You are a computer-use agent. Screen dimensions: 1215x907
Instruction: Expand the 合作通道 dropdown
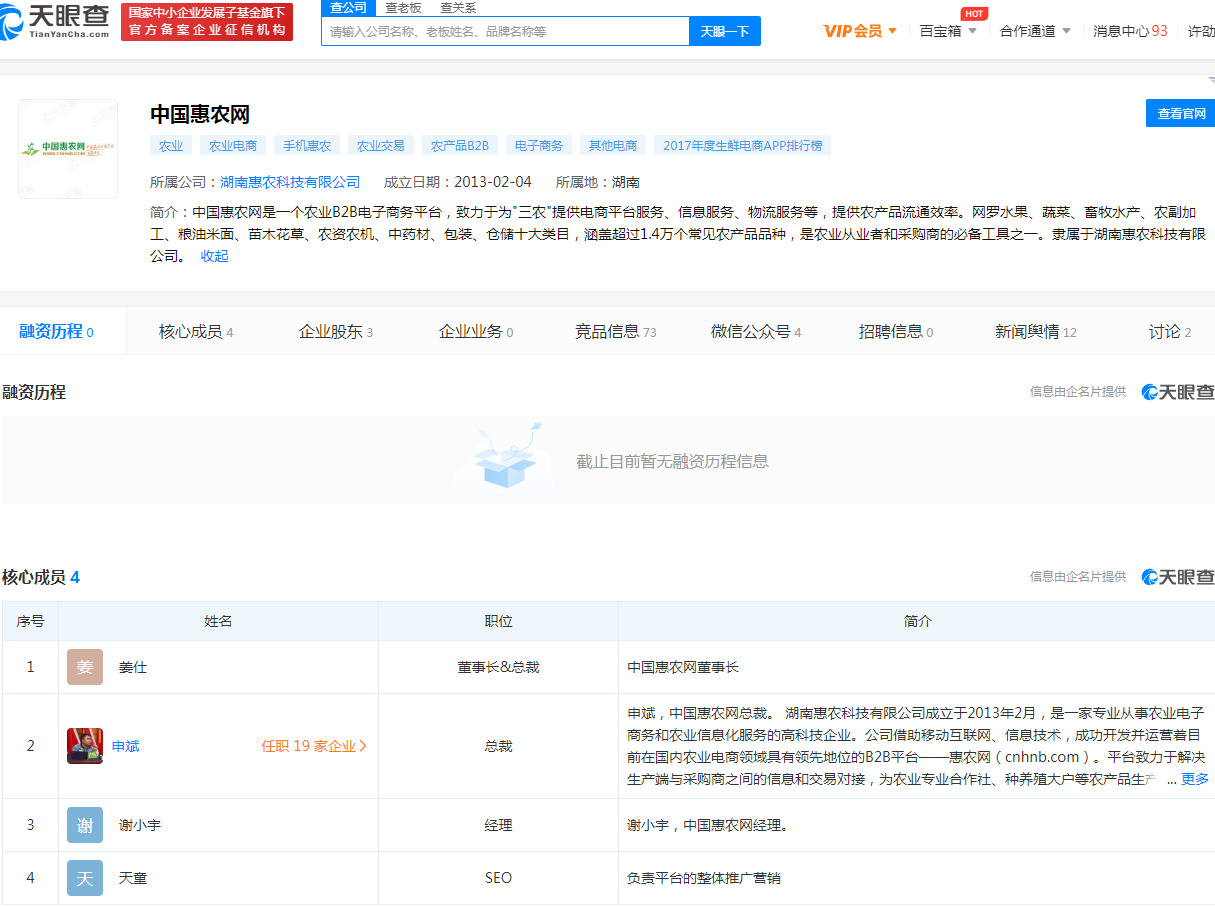tap(1035, 31)
